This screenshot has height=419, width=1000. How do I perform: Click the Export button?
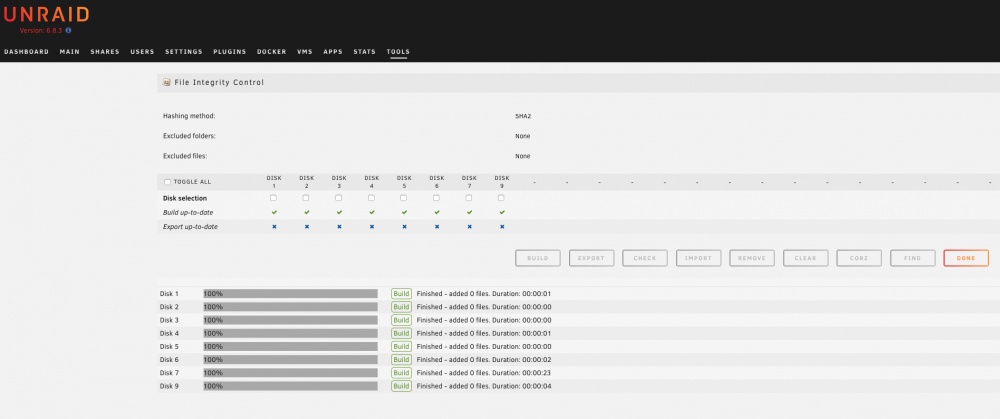tap(591, 258)
